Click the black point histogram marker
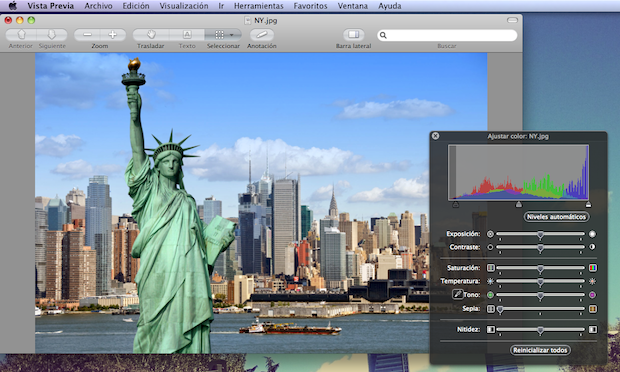Screen dimensions: 620x372 point(456,204)
